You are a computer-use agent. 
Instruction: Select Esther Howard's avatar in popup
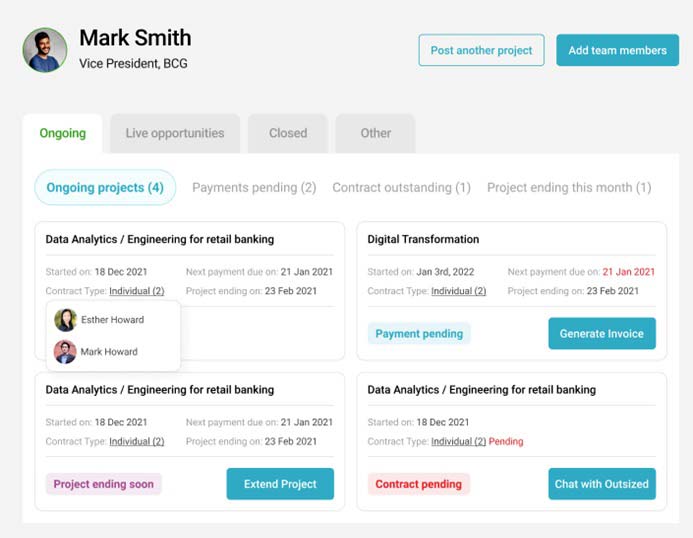tap(66, 320)
